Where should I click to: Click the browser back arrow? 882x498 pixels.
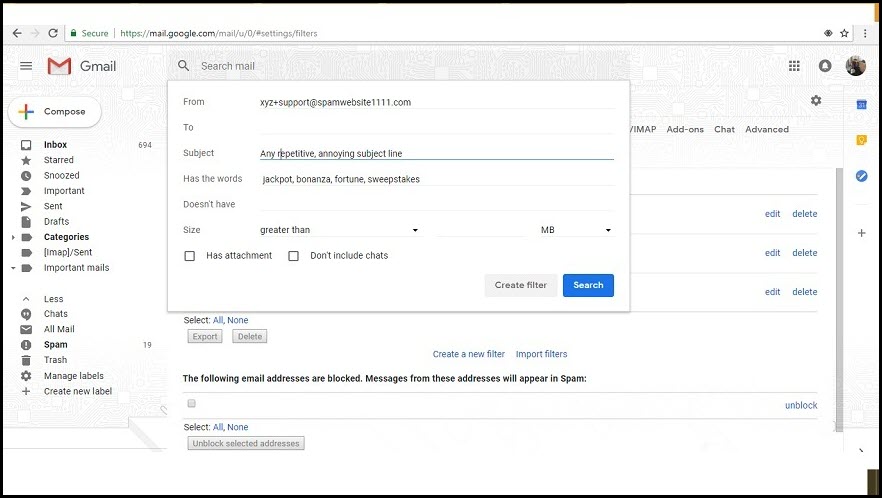(x=17, y=33)
